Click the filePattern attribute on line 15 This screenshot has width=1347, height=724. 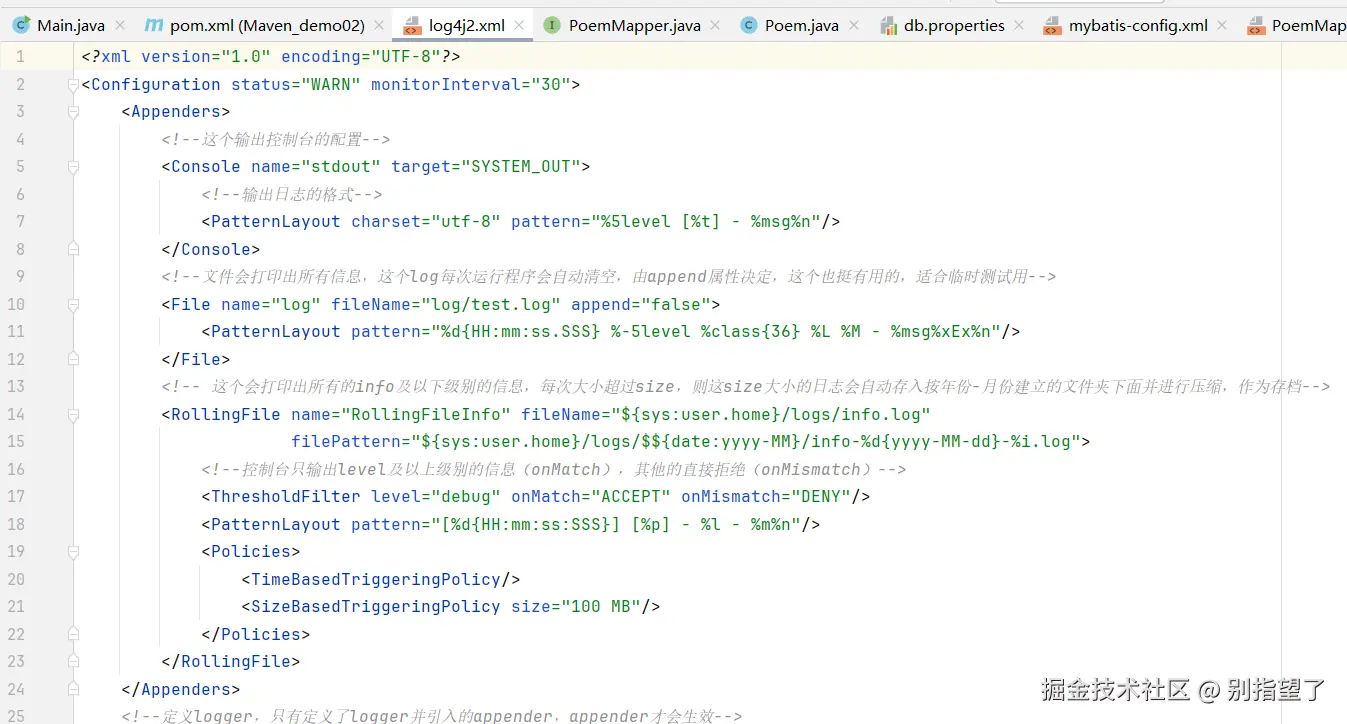(x=686, y=442)
